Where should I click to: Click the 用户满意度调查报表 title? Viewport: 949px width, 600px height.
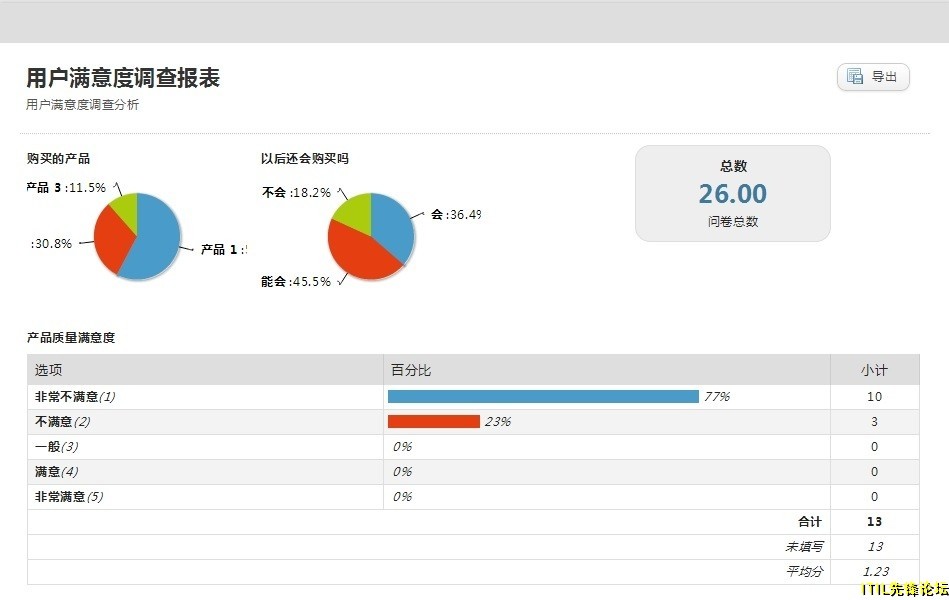pyautogui.click(x=123, y=78)
